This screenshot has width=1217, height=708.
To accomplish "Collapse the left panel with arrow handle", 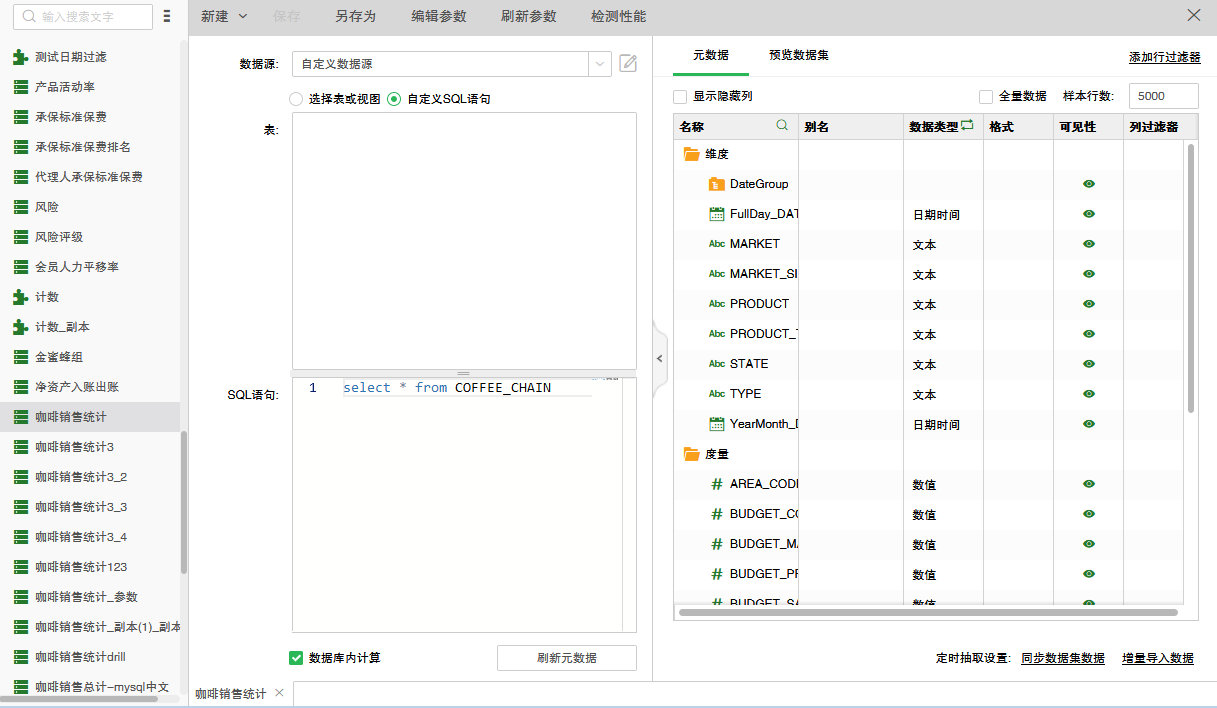I will [x=659, y=358].
